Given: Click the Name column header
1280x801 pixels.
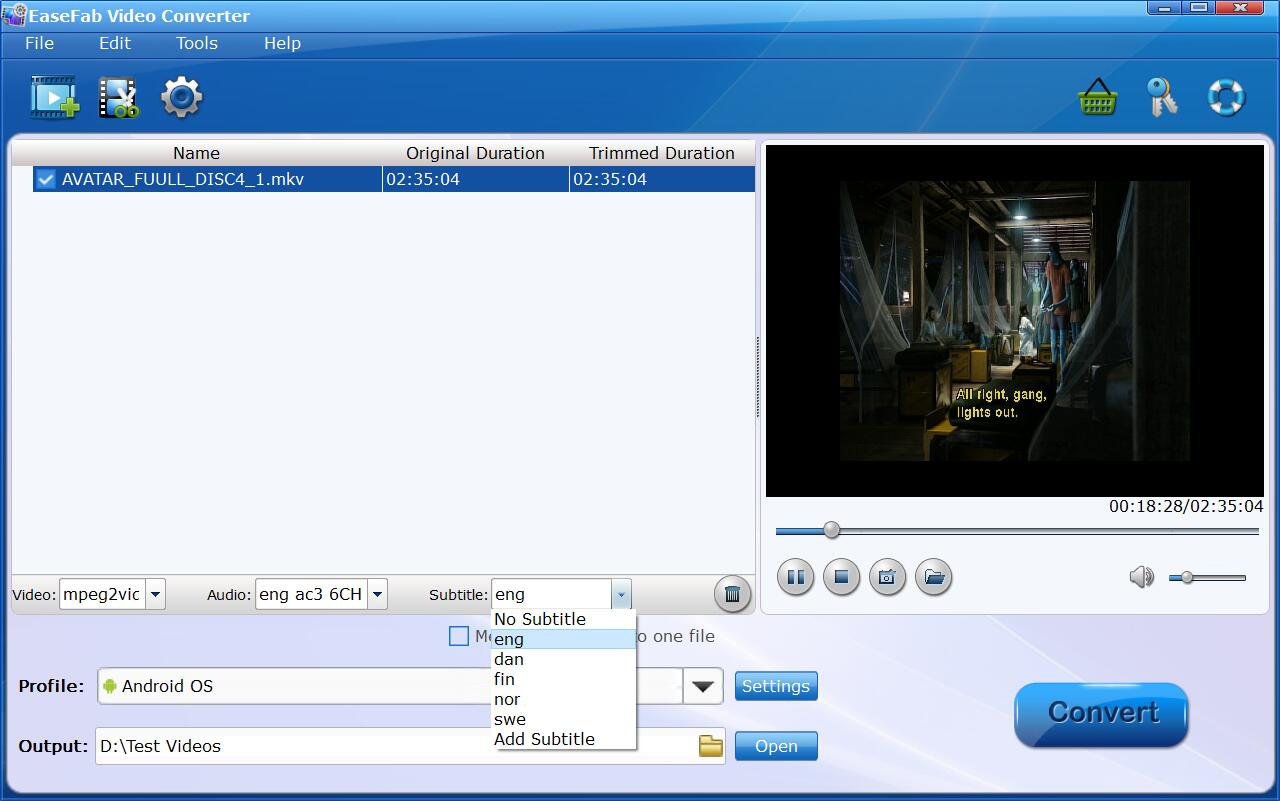Looking at the screenshot, I should 196,153.
